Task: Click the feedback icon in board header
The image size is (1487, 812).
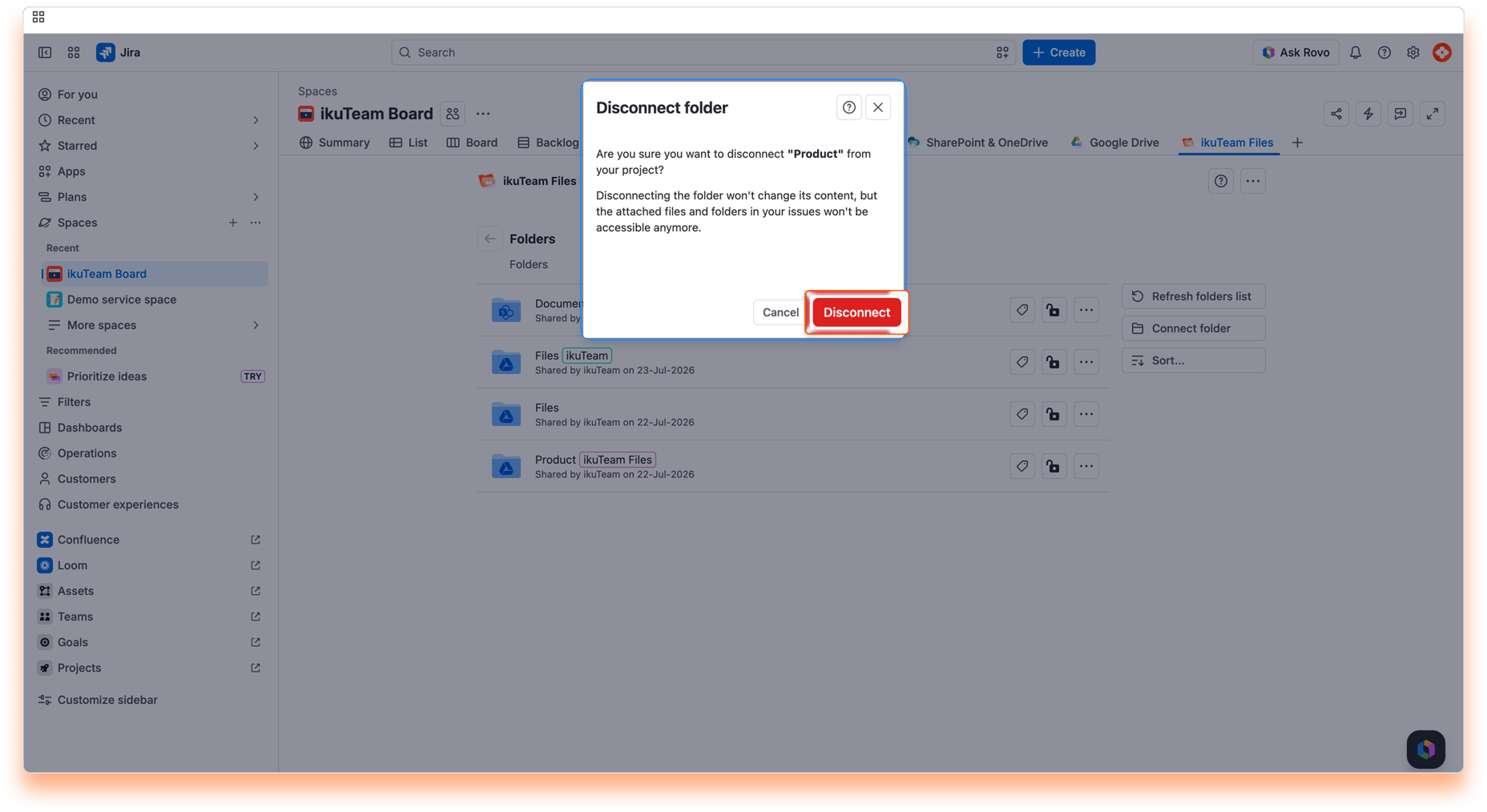Action: (x=1400, y=114)
